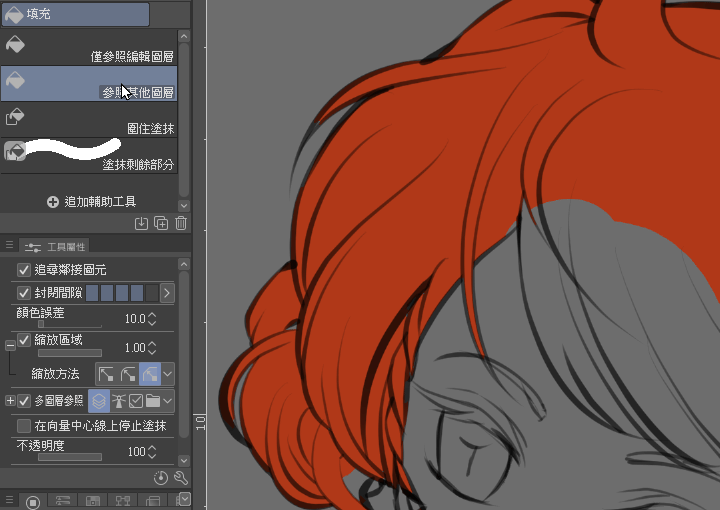The image size is (720, 510).
Task: Reset tool settings with the circular reset icon
Action: [161, 478]
